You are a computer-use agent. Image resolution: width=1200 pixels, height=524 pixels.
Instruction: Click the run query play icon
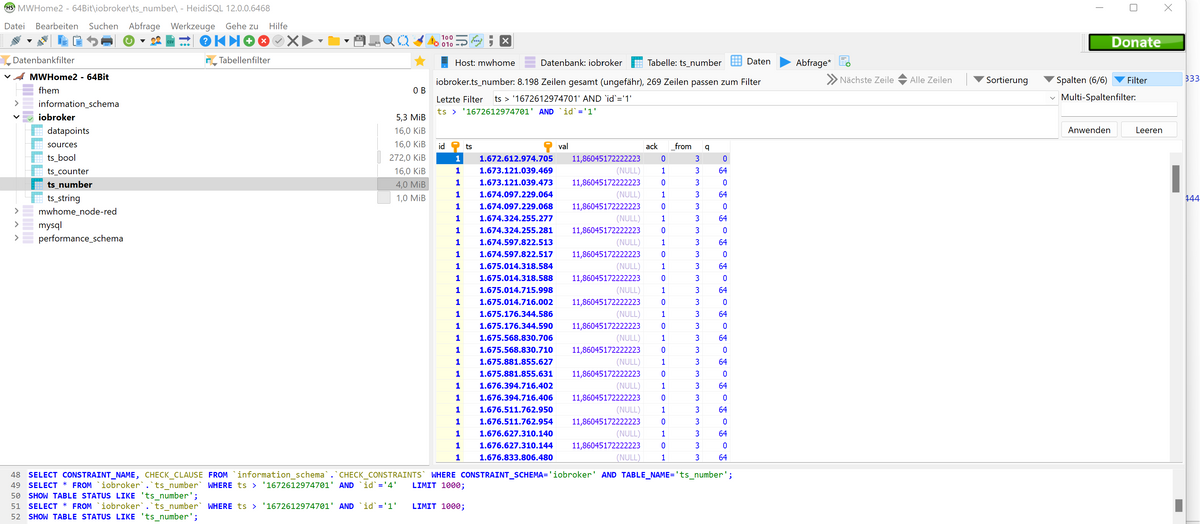[307, 41]
